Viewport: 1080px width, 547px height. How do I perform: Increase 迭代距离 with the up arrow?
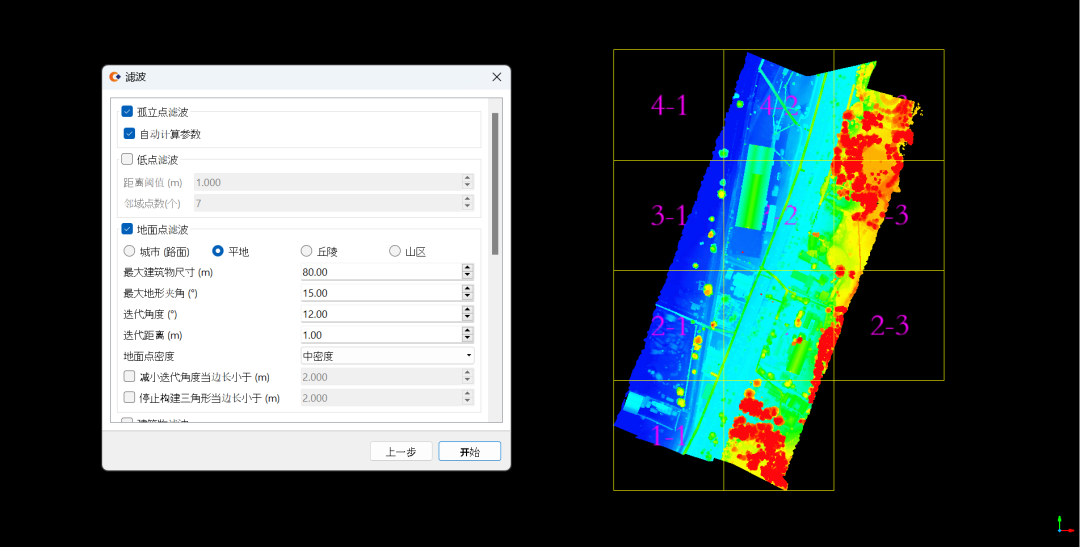[467, 331]
